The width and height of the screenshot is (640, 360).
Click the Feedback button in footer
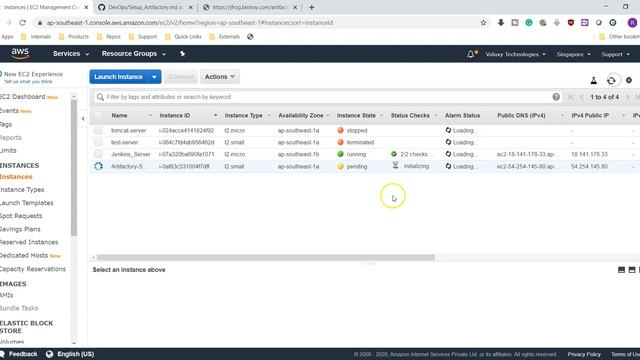[x=23, y=354]
